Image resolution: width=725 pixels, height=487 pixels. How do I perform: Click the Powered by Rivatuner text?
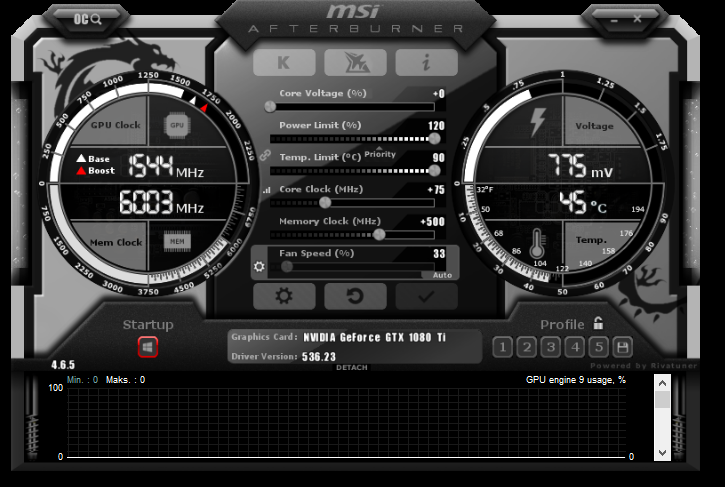pyautogui.click(x=643, y=366)
